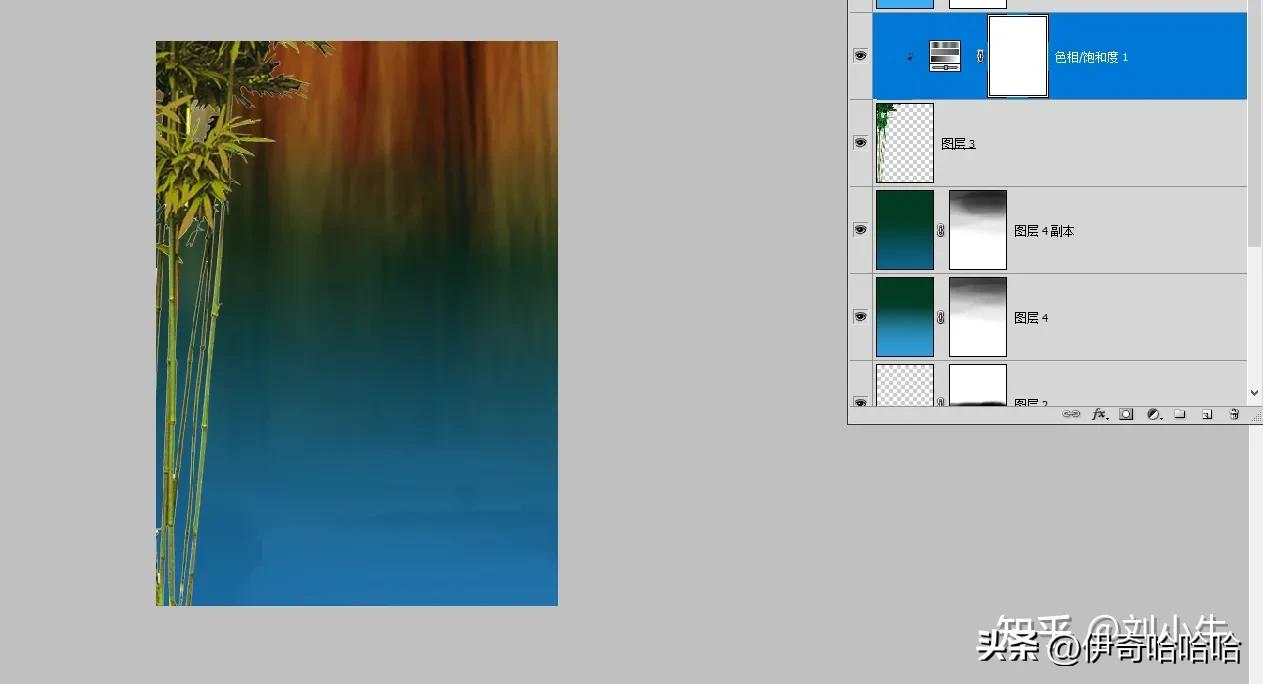
Task: Select the Link Layers chain icon
Action: pyautogui.click(x=1071, y=414)
